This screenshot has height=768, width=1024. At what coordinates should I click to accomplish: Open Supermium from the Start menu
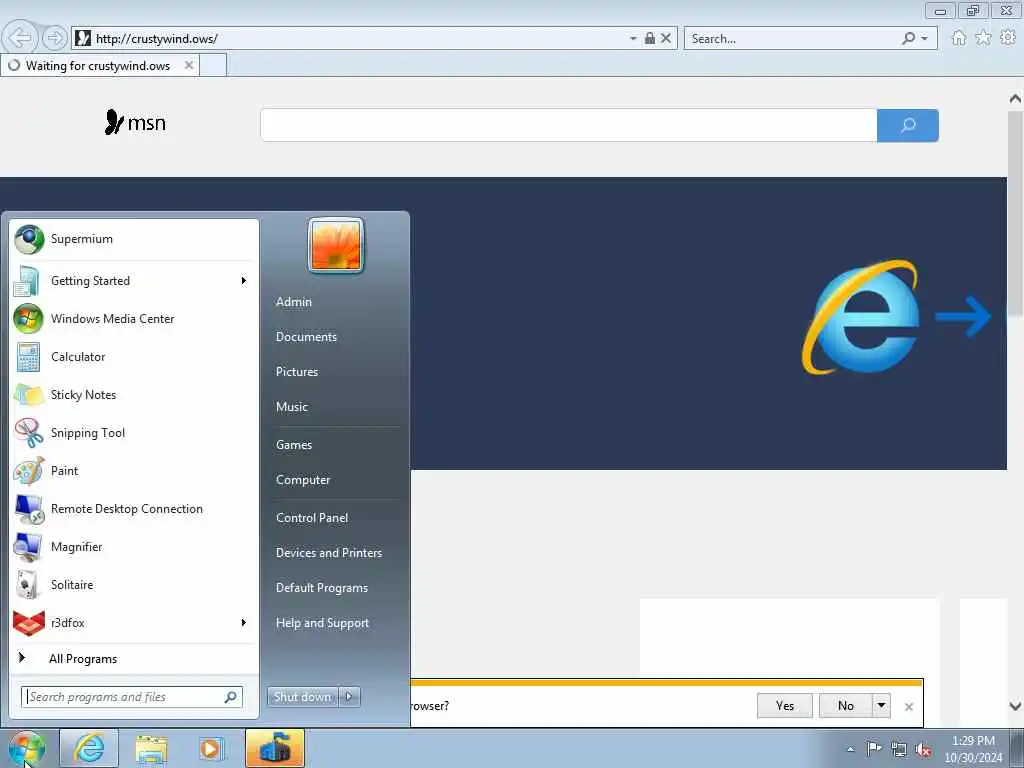(x=134, y=239)
